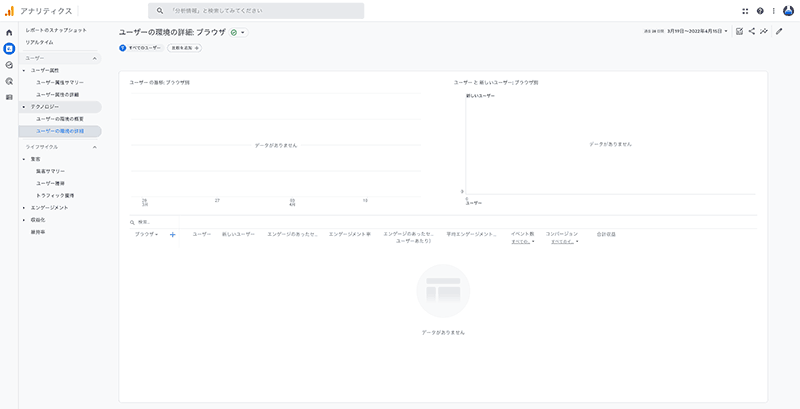Click the pencil Customize report icon

pyautogui.click(x=780, y=31)
